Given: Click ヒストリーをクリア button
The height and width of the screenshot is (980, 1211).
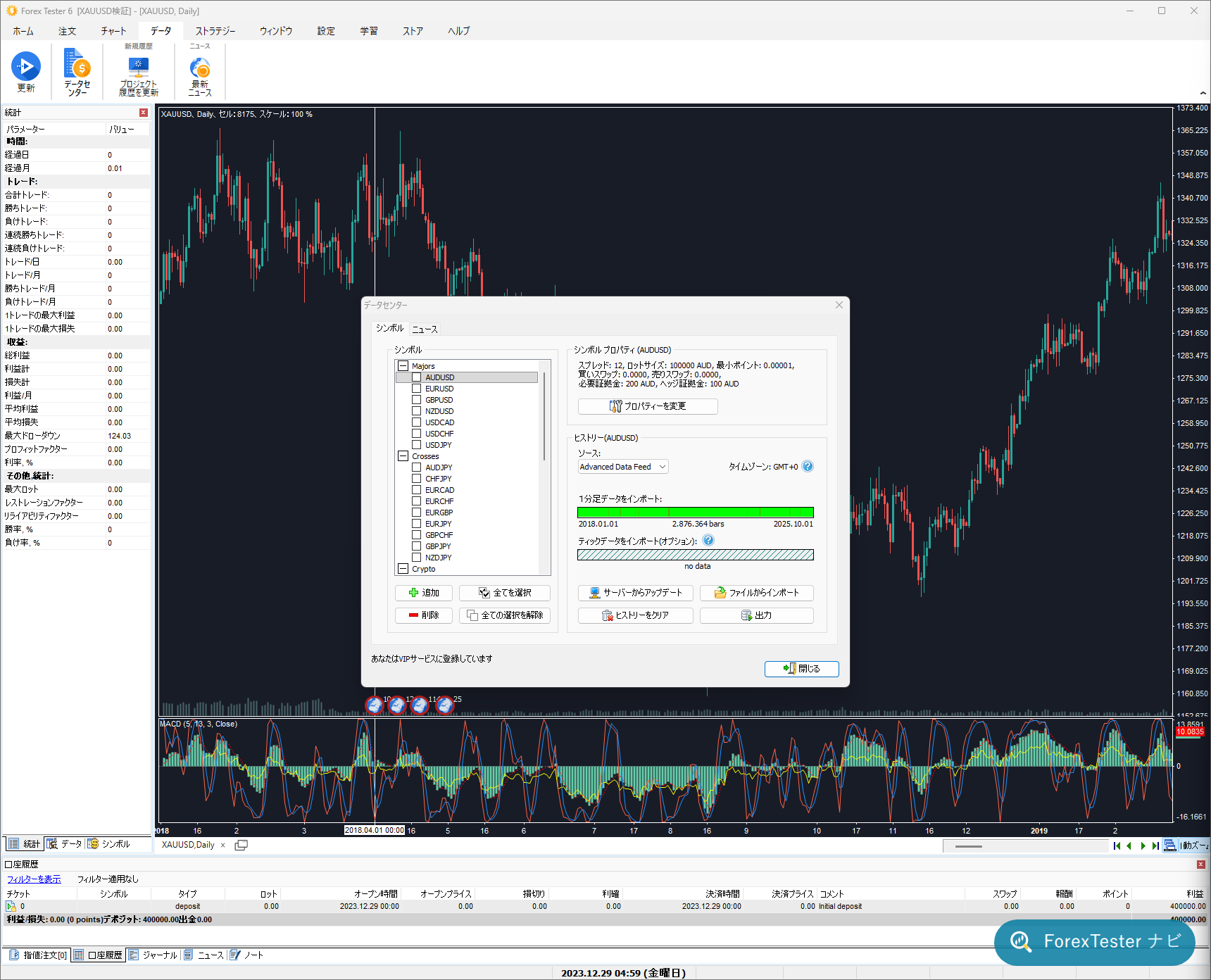Looking at the screenshot, I should coord(636,615).
